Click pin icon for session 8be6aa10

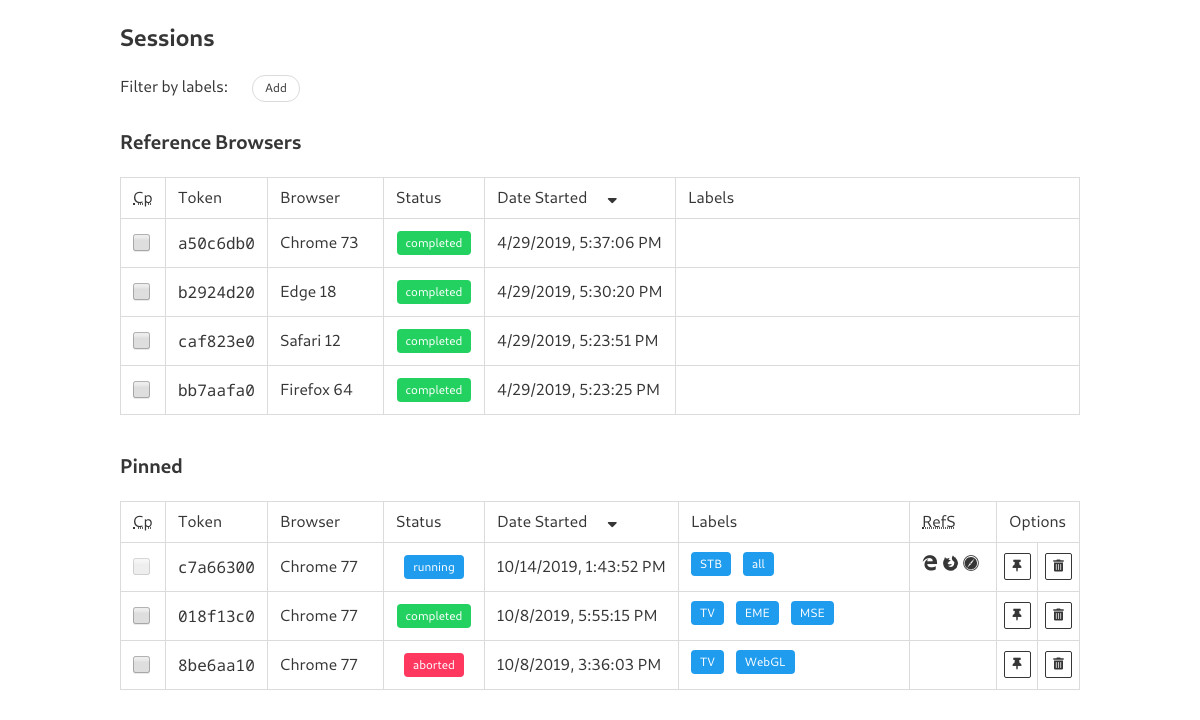point(1017,665)
